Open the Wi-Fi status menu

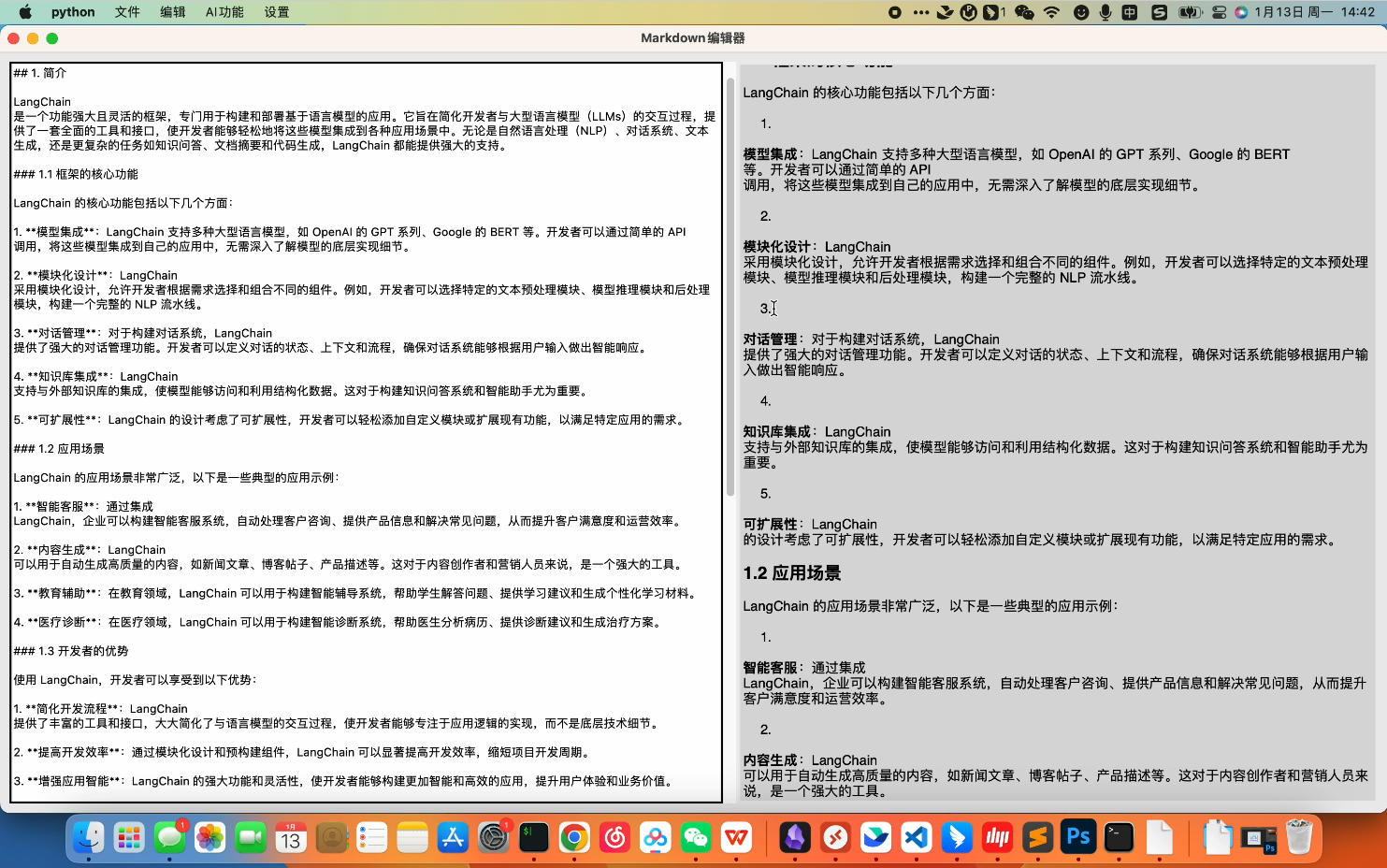click(x=1052, y=12)
